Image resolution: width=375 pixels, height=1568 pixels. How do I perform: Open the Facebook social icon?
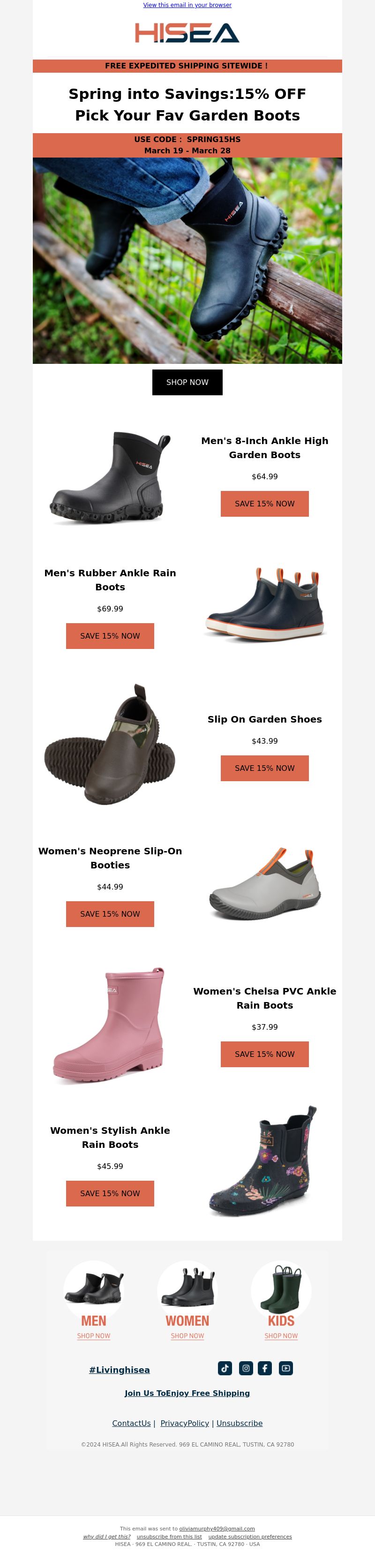click(265, 1368)
